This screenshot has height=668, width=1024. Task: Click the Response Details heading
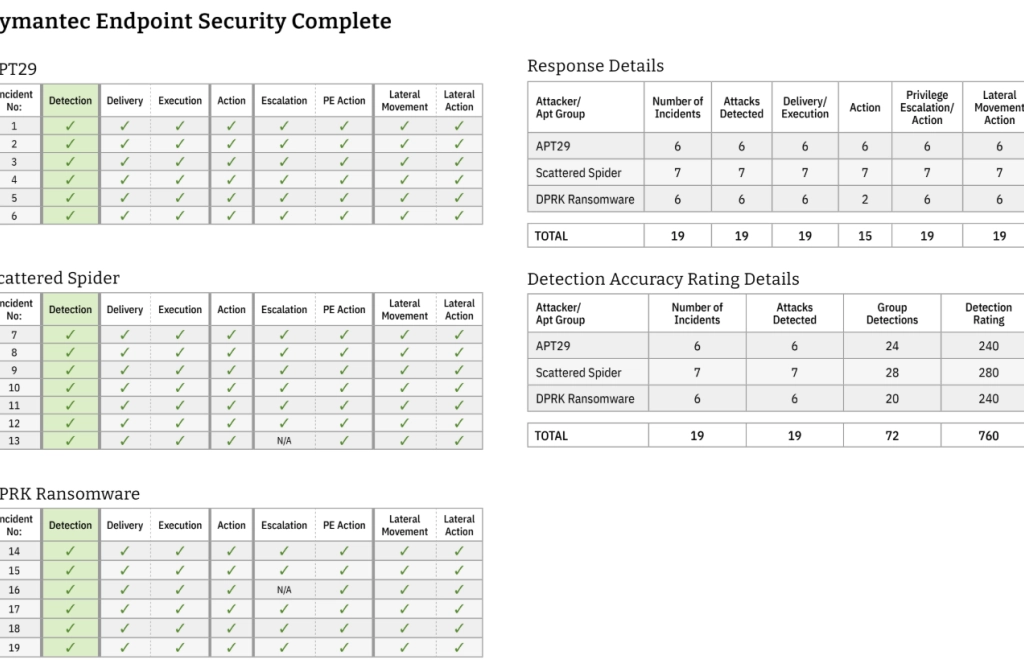coord(596,66)
